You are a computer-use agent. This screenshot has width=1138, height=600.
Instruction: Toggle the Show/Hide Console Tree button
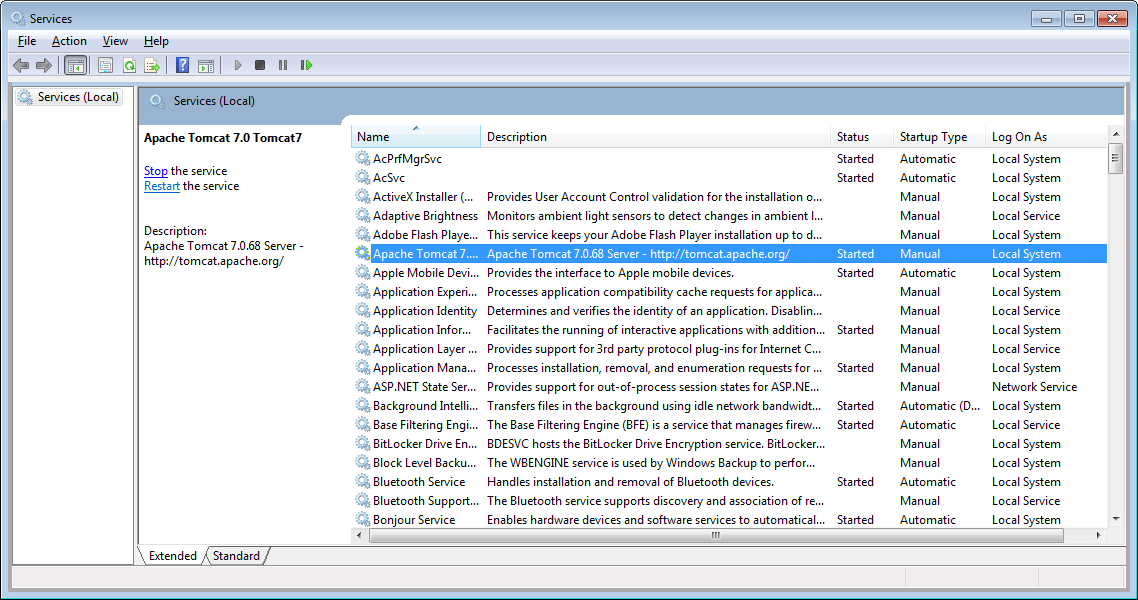tap(75, 65)
